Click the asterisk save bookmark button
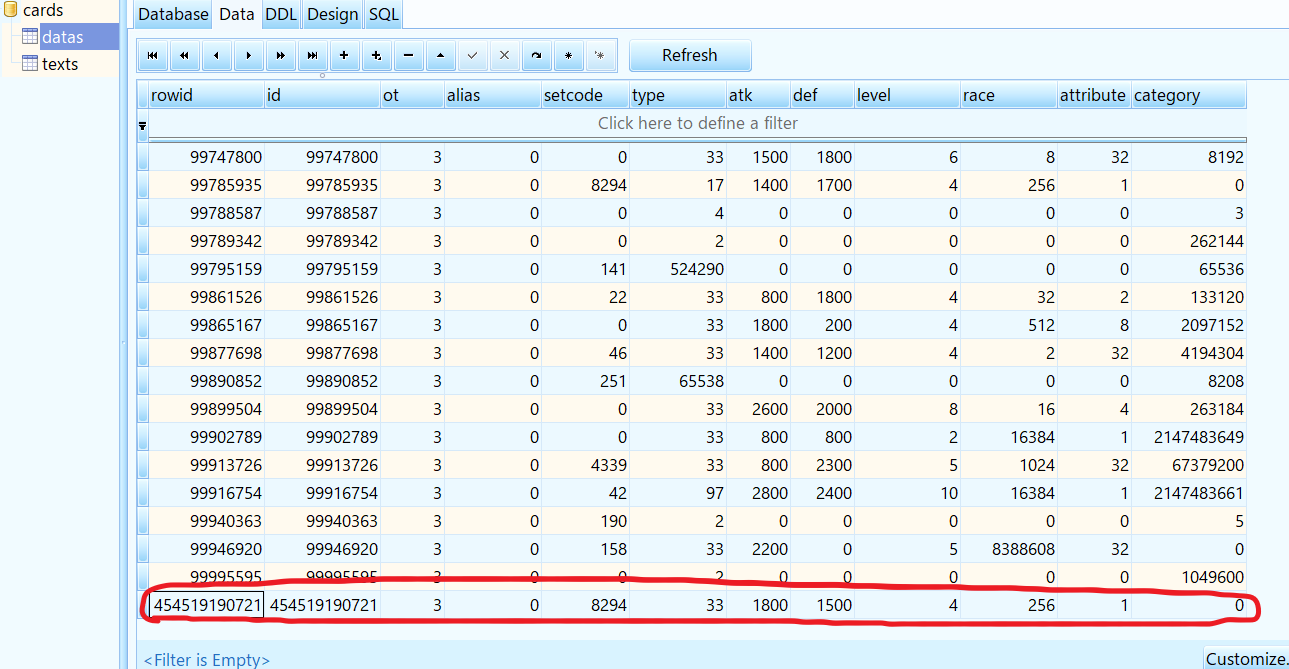Viewport: 1289px width, 669px height. coord(569,56)
